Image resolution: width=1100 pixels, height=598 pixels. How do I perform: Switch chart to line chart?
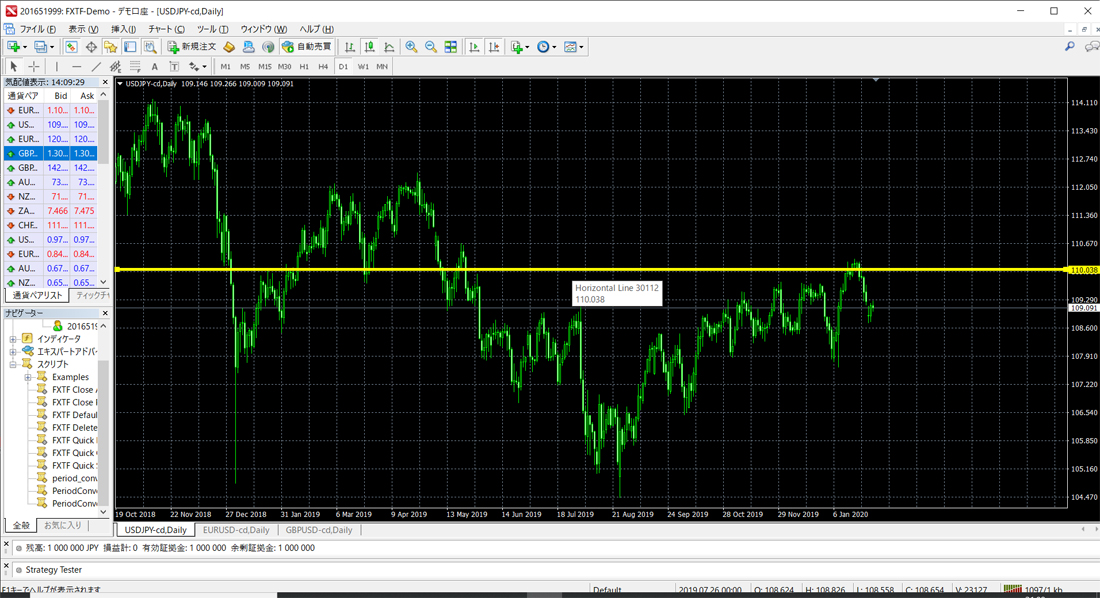pyautogui.click(x=389, y=47)
